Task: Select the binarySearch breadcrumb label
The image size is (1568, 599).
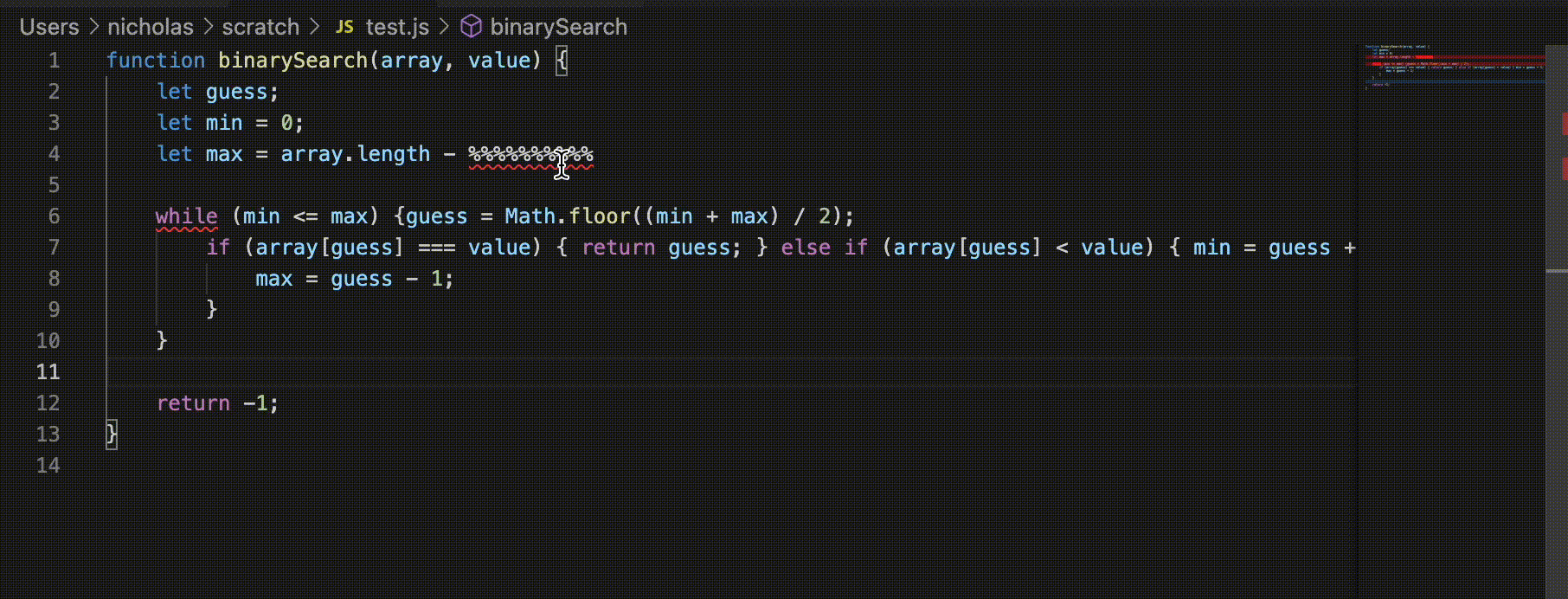Action: [558, 27]
